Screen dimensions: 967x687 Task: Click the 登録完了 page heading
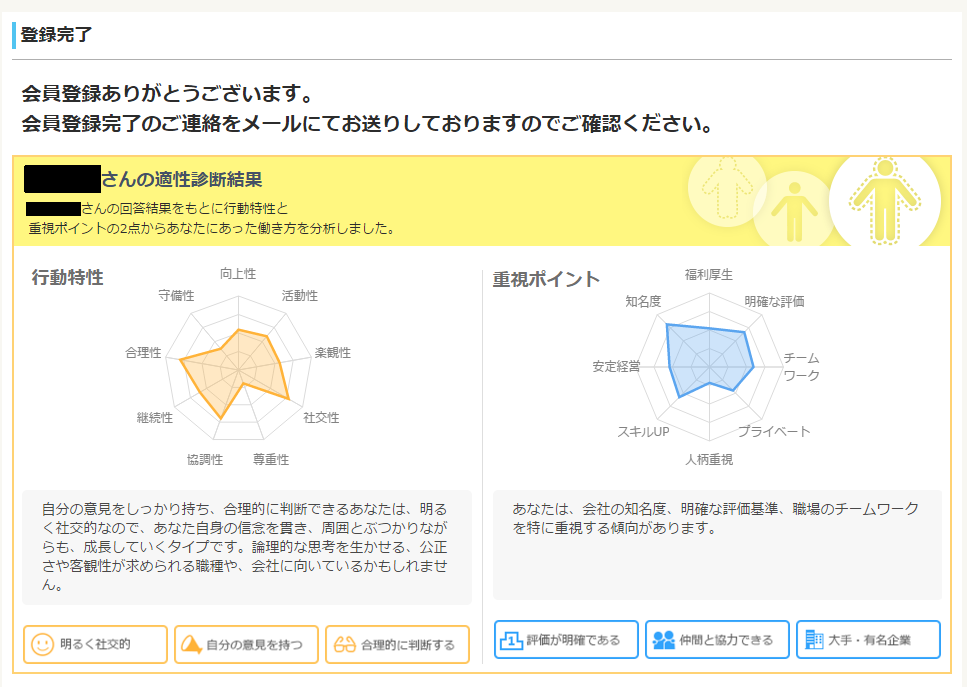(x=57, y=35)
